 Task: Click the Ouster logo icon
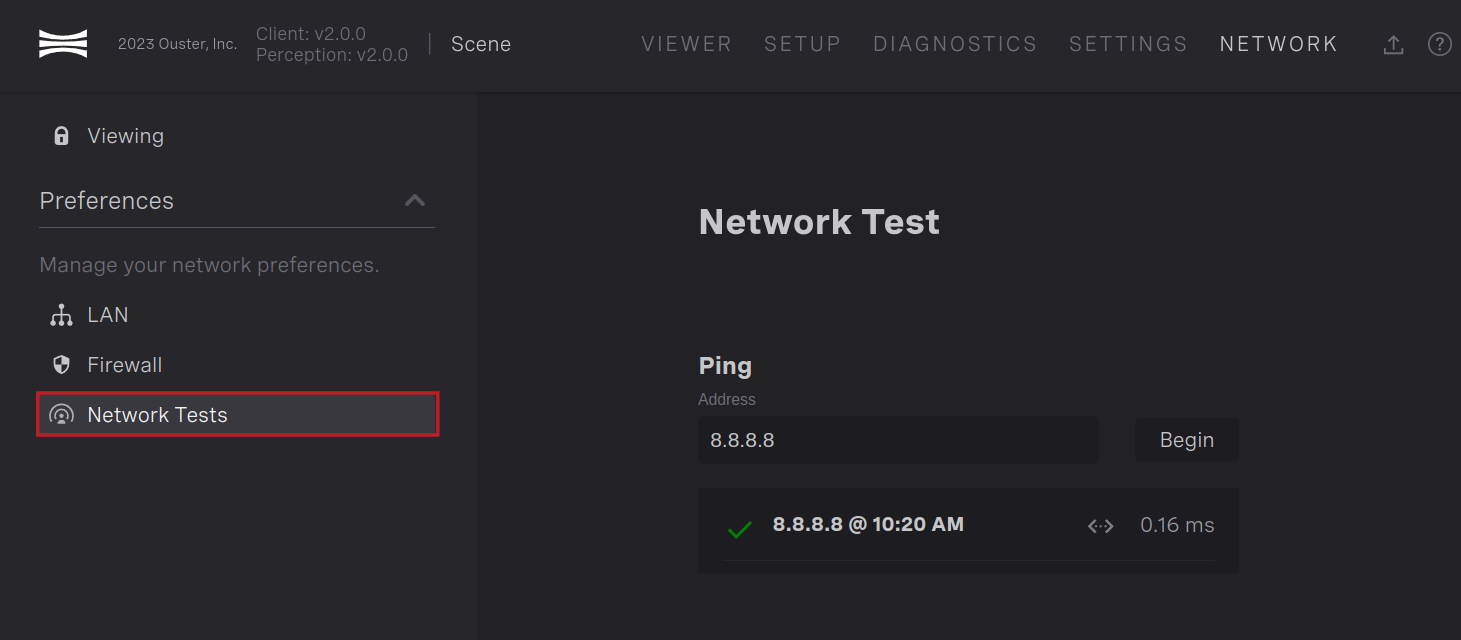pyautogui.click(x=63, y=44)
